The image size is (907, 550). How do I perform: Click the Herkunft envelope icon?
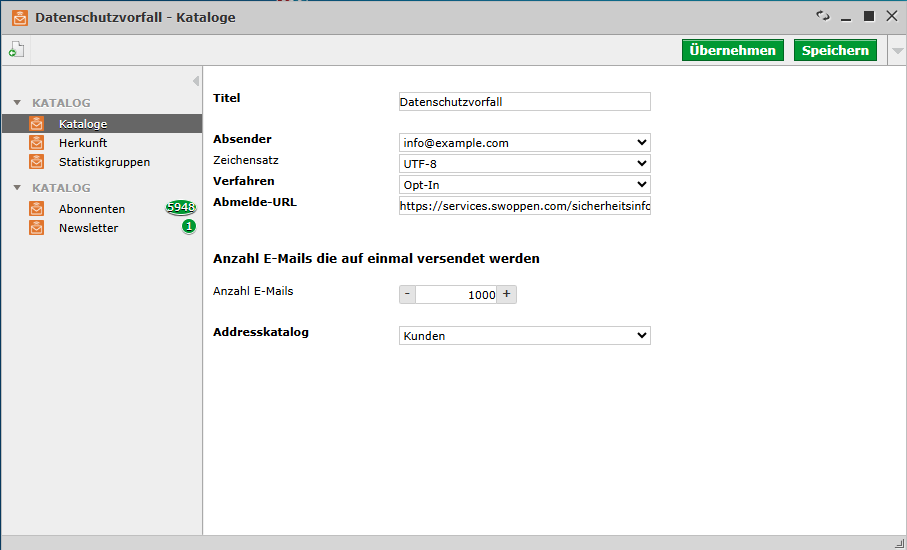pyautogui.click(x=37, y=143)
